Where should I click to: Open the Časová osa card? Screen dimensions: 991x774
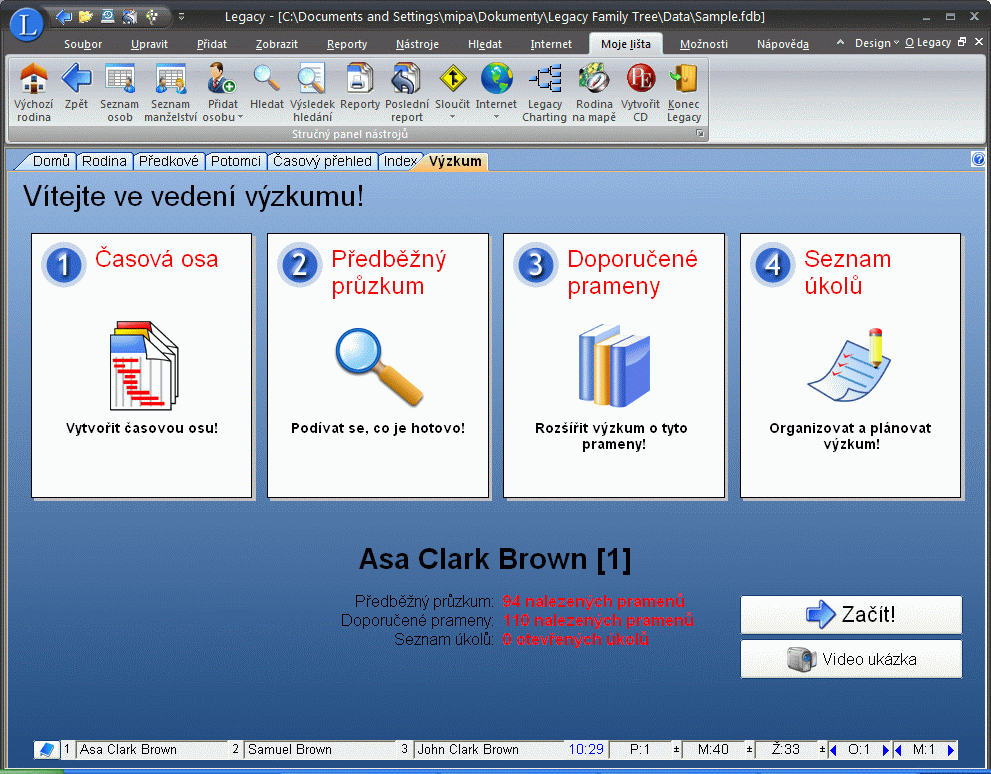point(142,366)
